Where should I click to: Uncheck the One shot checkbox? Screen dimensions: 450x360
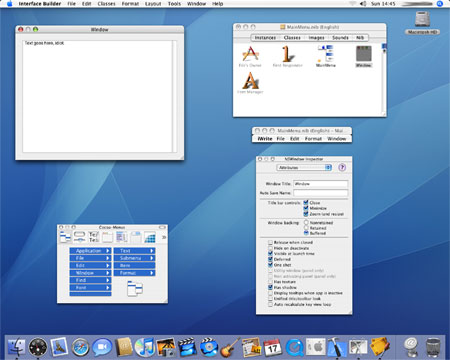coord(270,265)
